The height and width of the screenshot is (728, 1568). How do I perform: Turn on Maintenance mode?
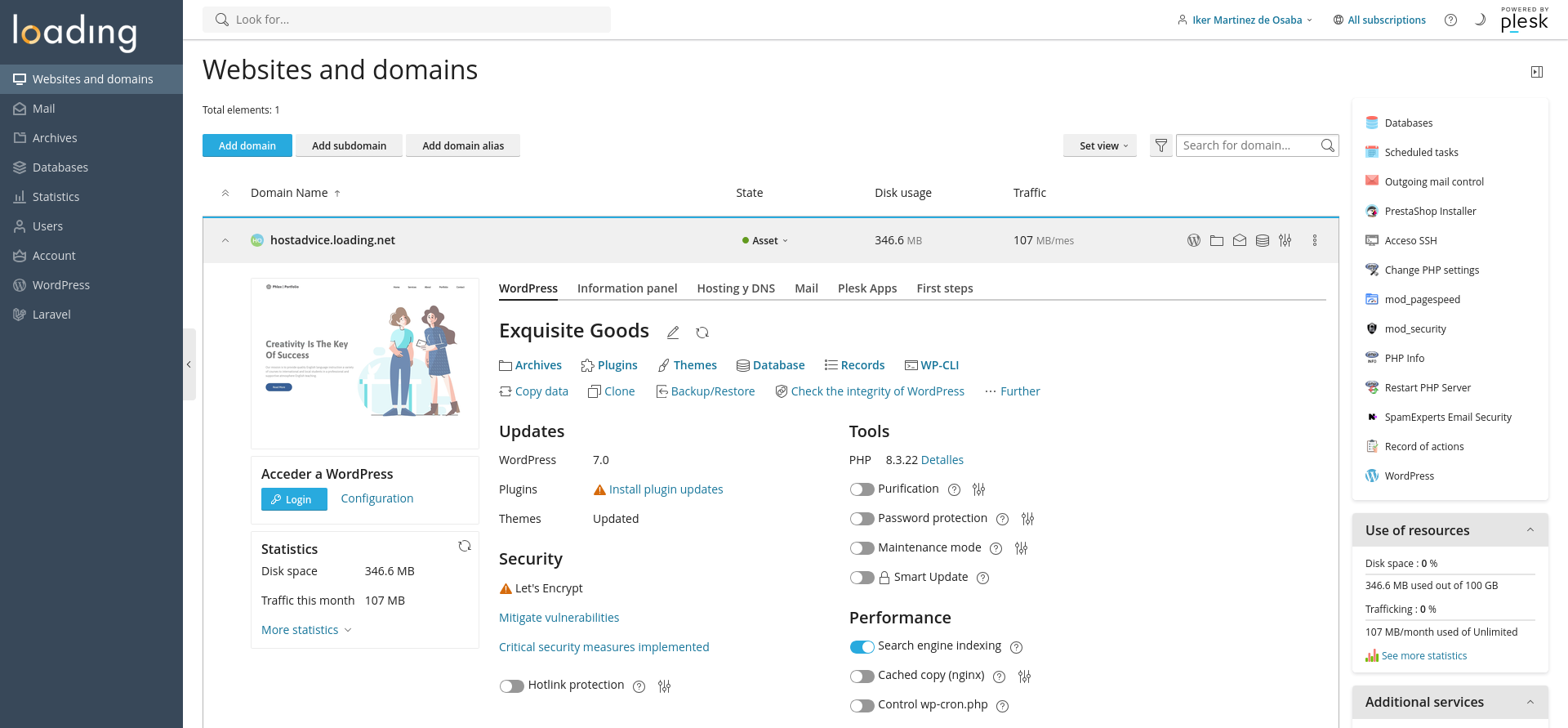point(862,548)
